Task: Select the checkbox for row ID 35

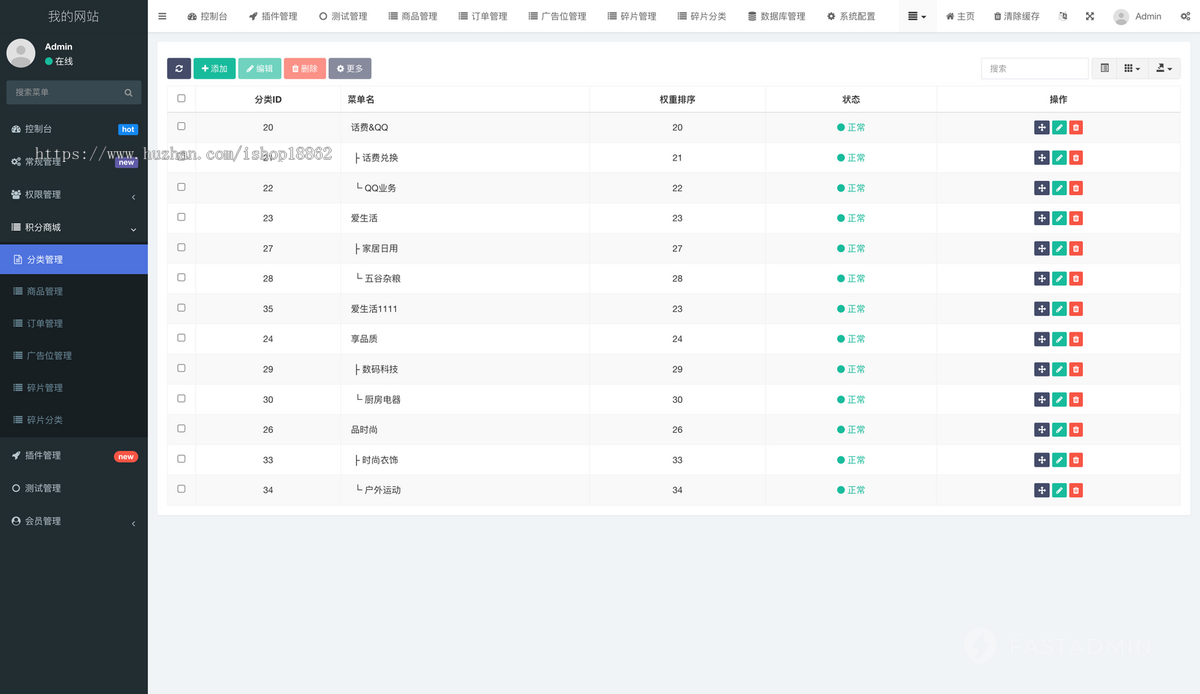Action: (x=181, y=308)
